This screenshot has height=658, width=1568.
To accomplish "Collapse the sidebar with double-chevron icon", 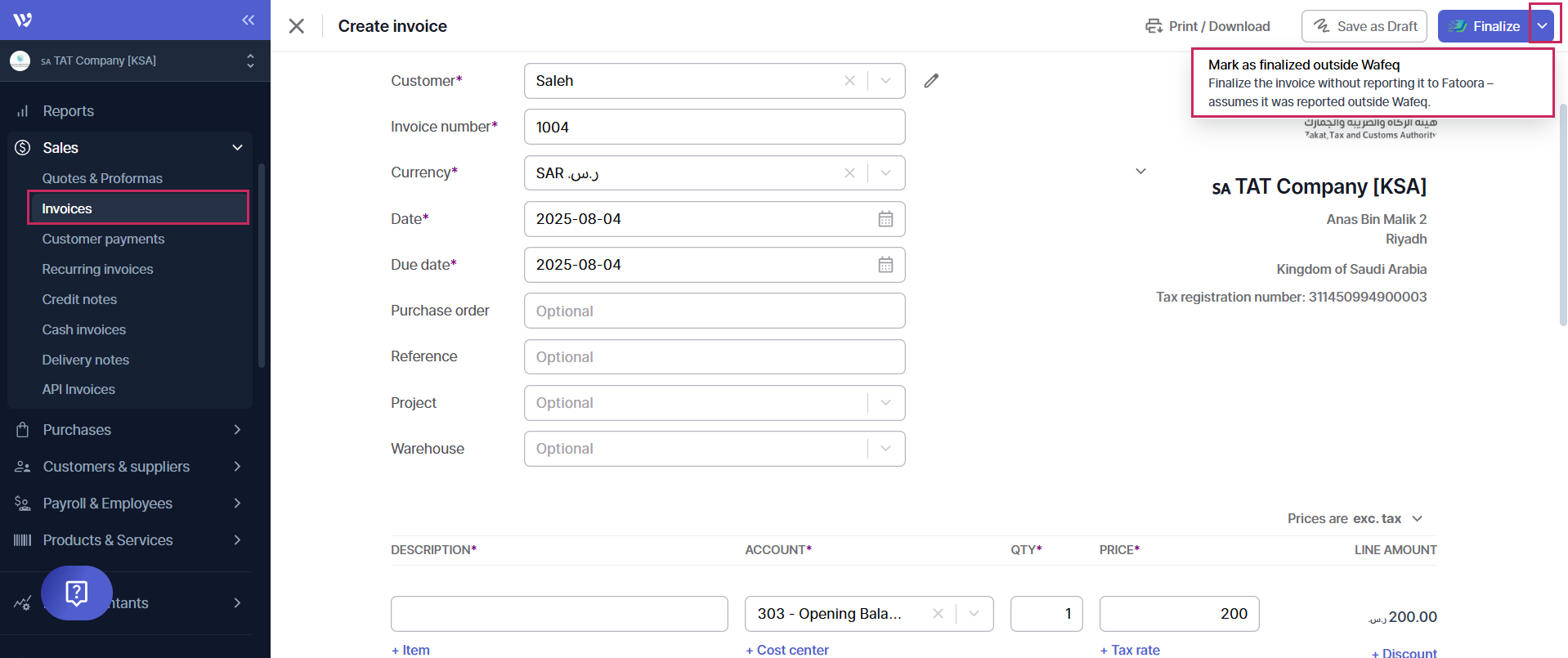I will click(x=248, y=20).
